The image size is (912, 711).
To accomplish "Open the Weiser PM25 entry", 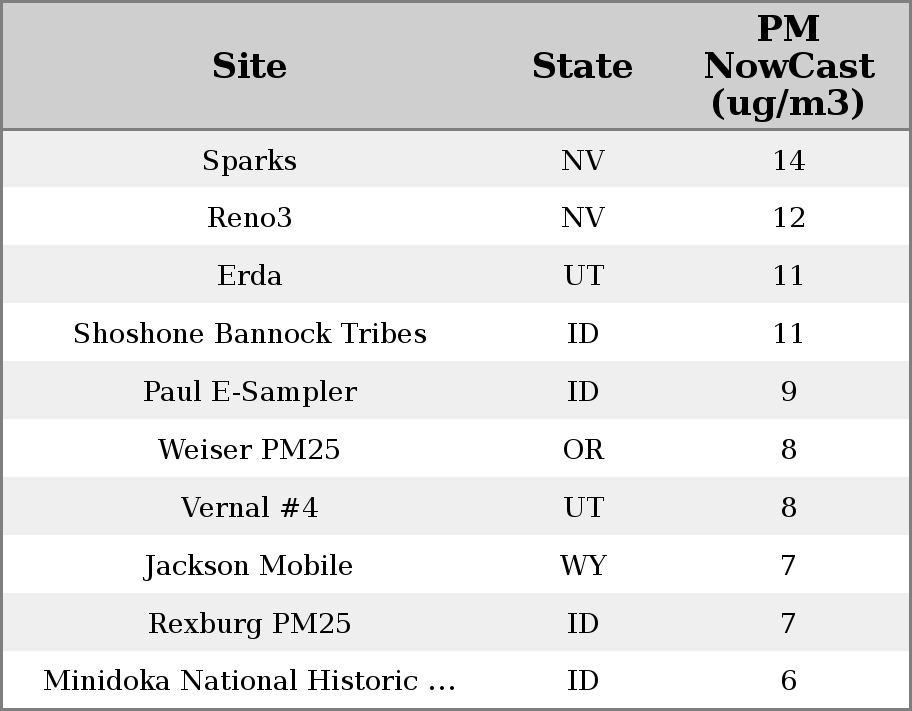I will pos(249,450).
